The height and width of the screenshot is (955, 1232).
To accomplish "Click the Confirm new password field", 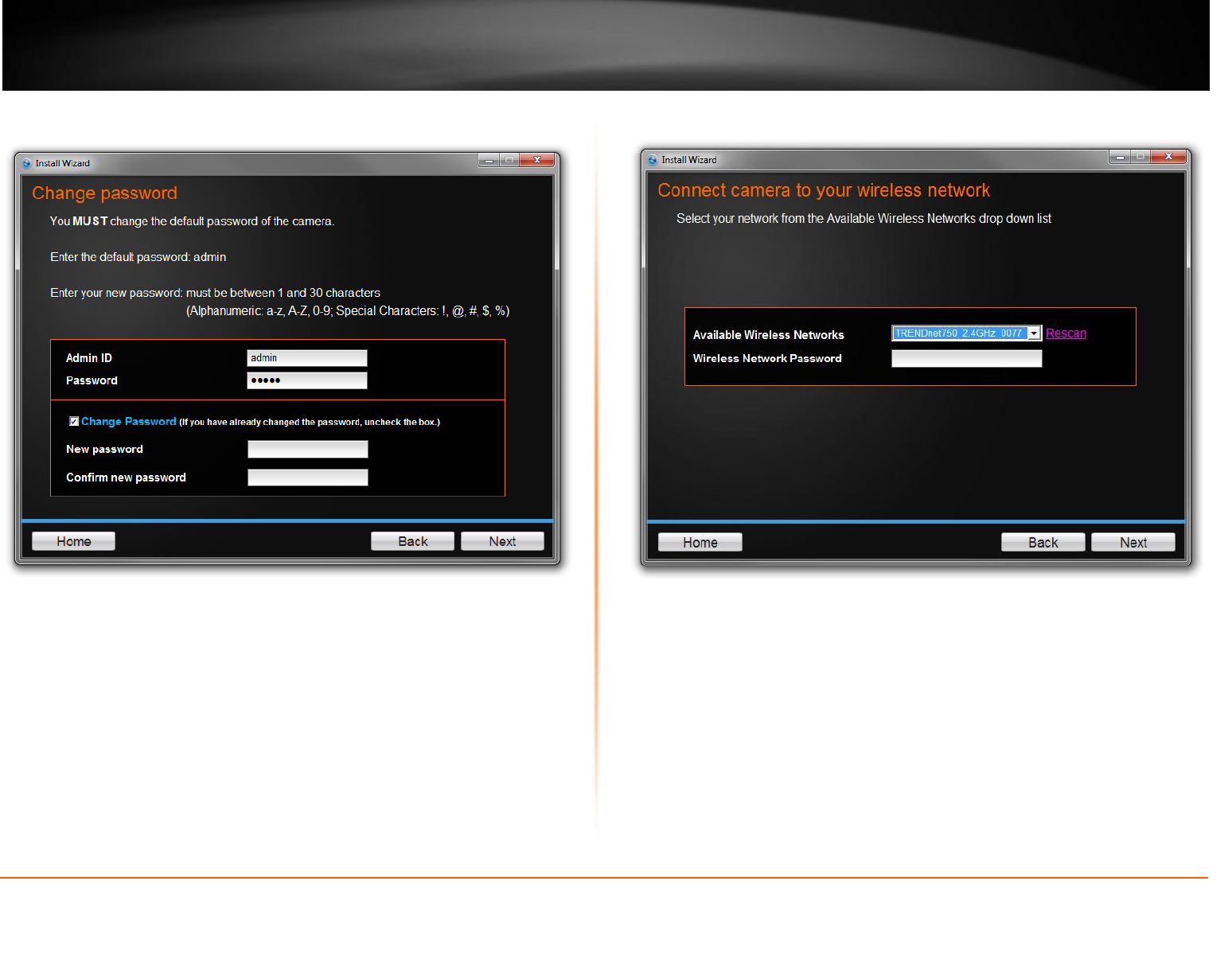I will click(308, 477).
